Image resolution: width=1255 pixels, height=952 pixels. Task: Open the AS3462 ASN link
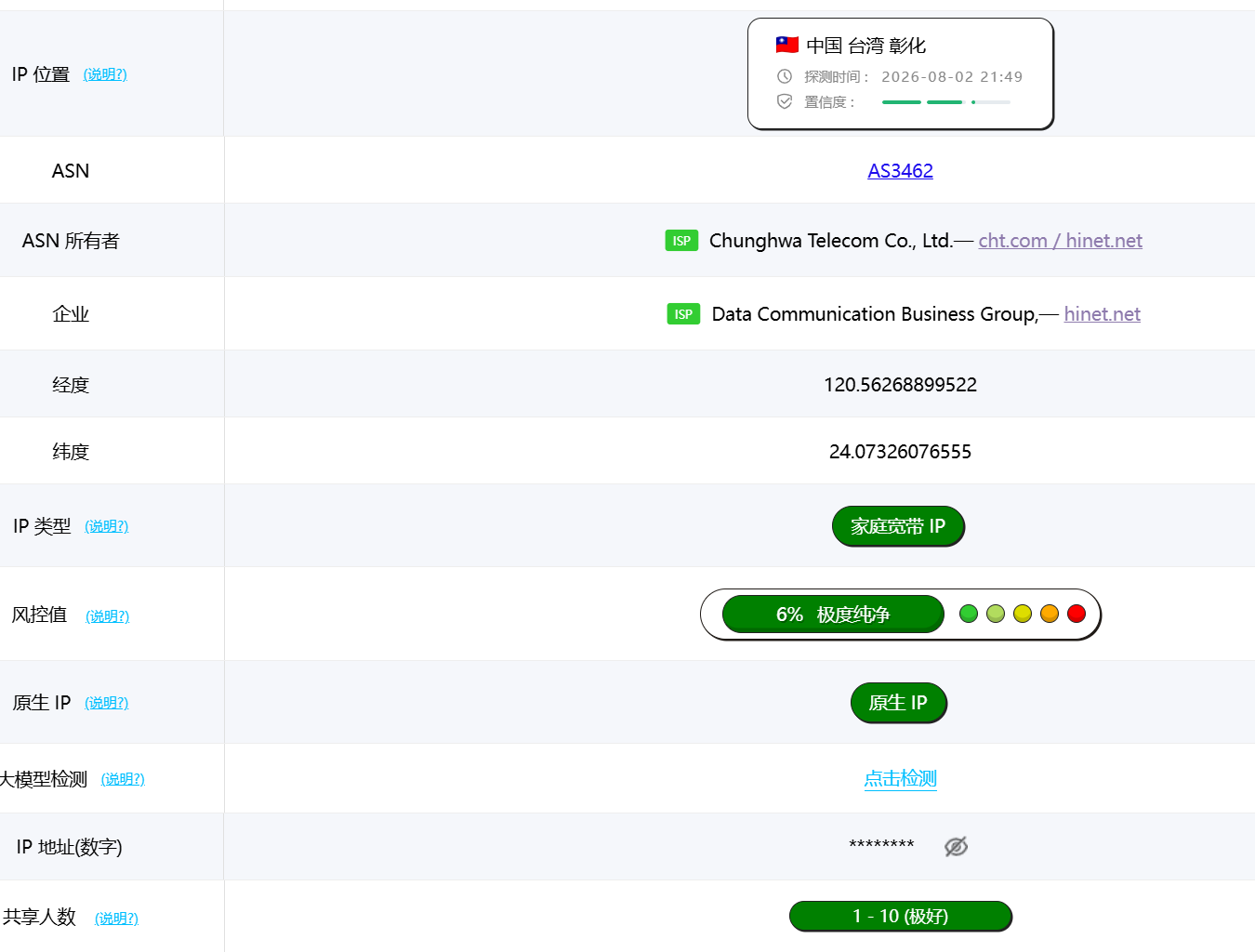coord(900,170)
